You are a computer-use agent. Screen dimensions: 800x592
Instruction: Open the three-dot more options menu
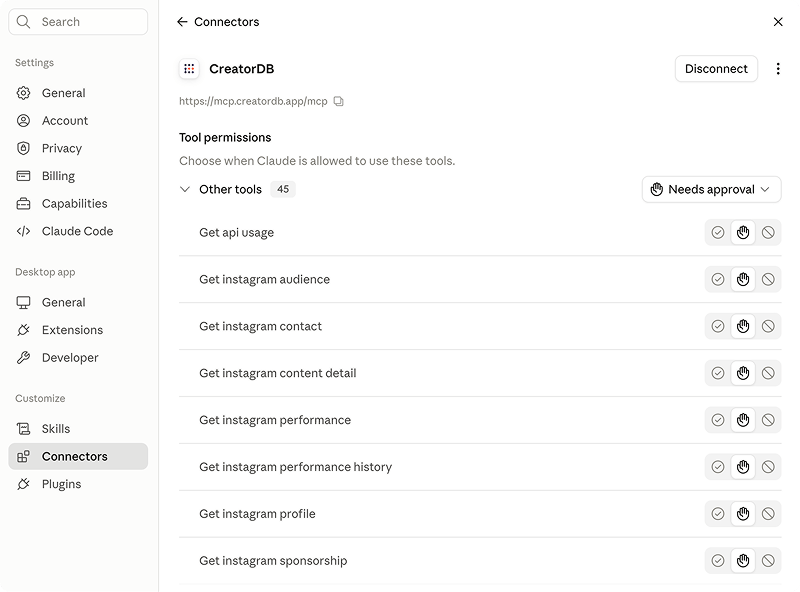tap(778, 69)
